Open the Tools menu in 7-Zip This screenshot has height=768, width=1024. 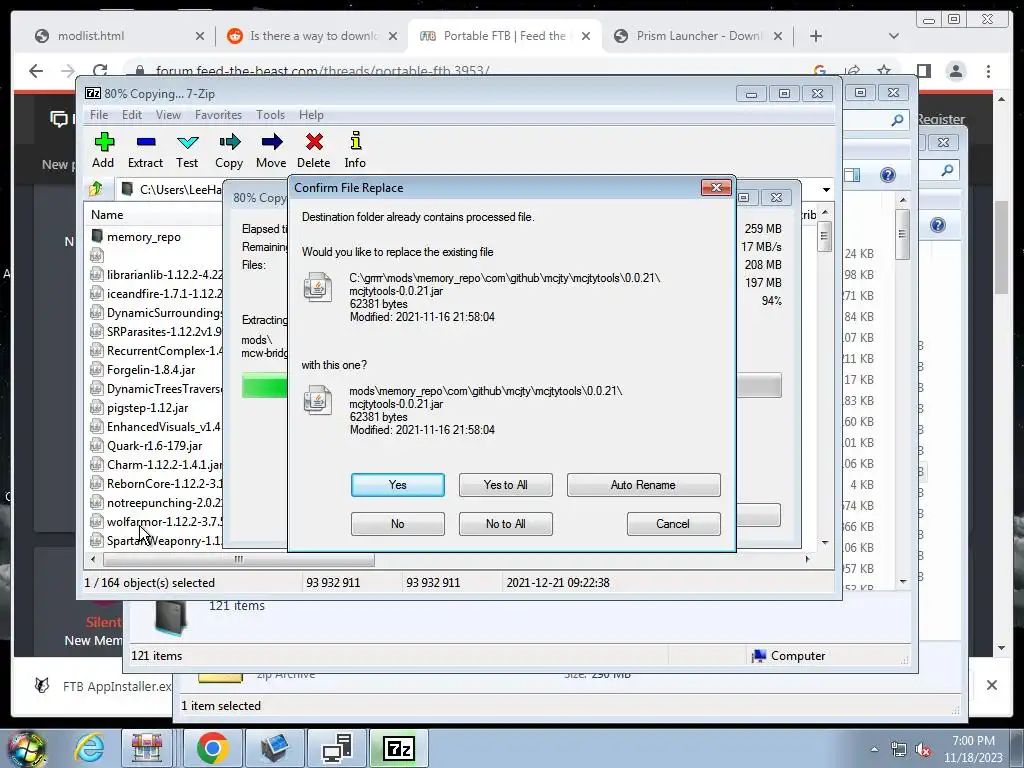tap(270, 115)
